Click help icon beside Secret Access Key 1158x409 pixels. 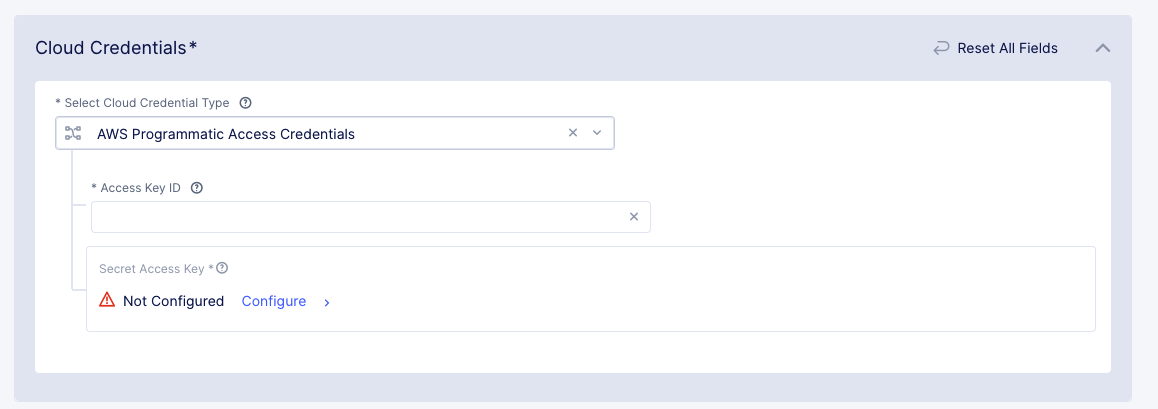coord(222,268)
